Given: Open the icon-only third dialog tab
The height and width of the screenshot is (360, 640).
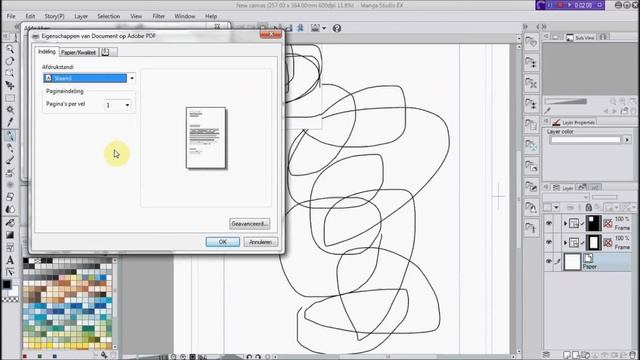Looking at the screenshot, I should click(x=108, y=52).
